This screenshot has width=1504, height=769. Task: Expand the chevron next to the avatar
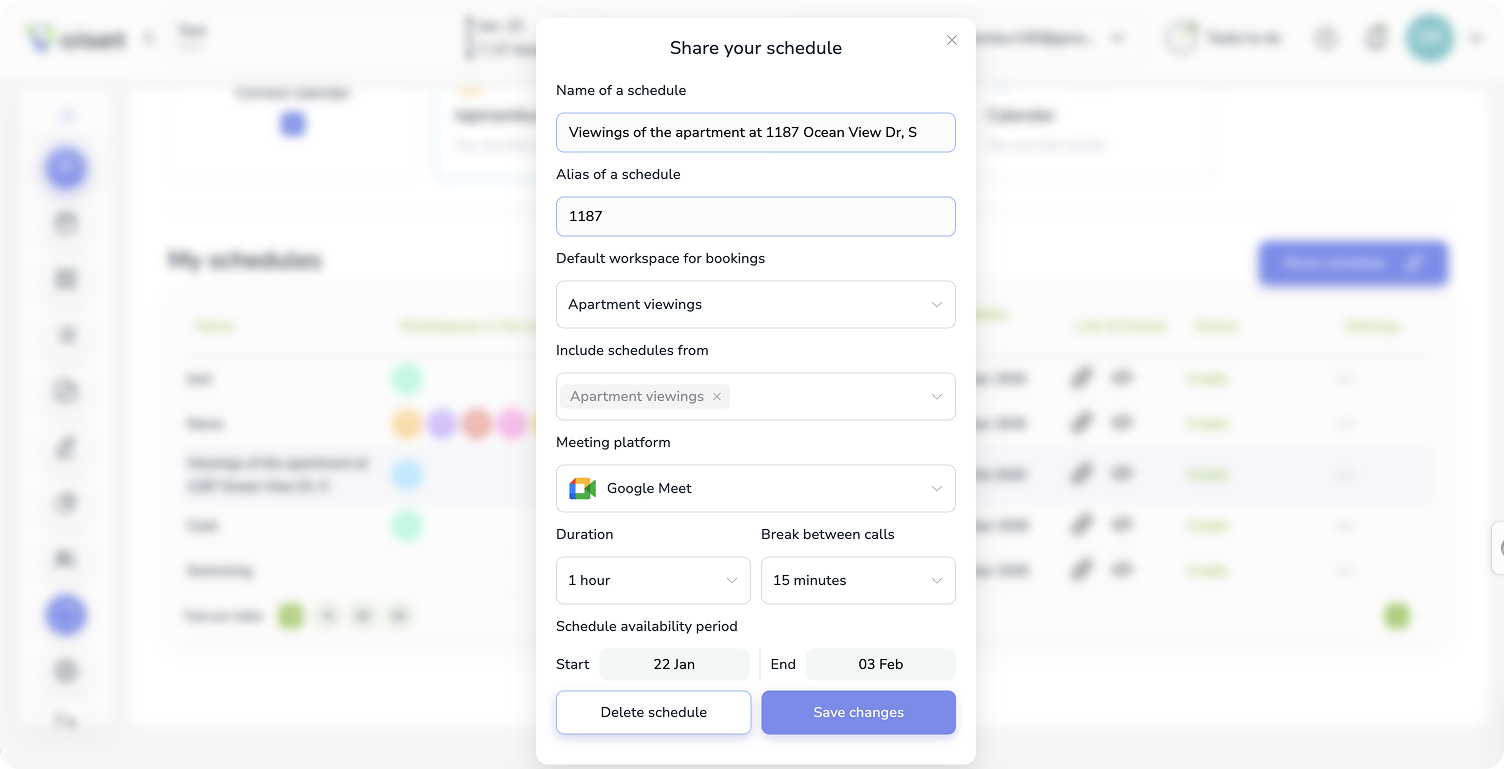click(1476, 37)
